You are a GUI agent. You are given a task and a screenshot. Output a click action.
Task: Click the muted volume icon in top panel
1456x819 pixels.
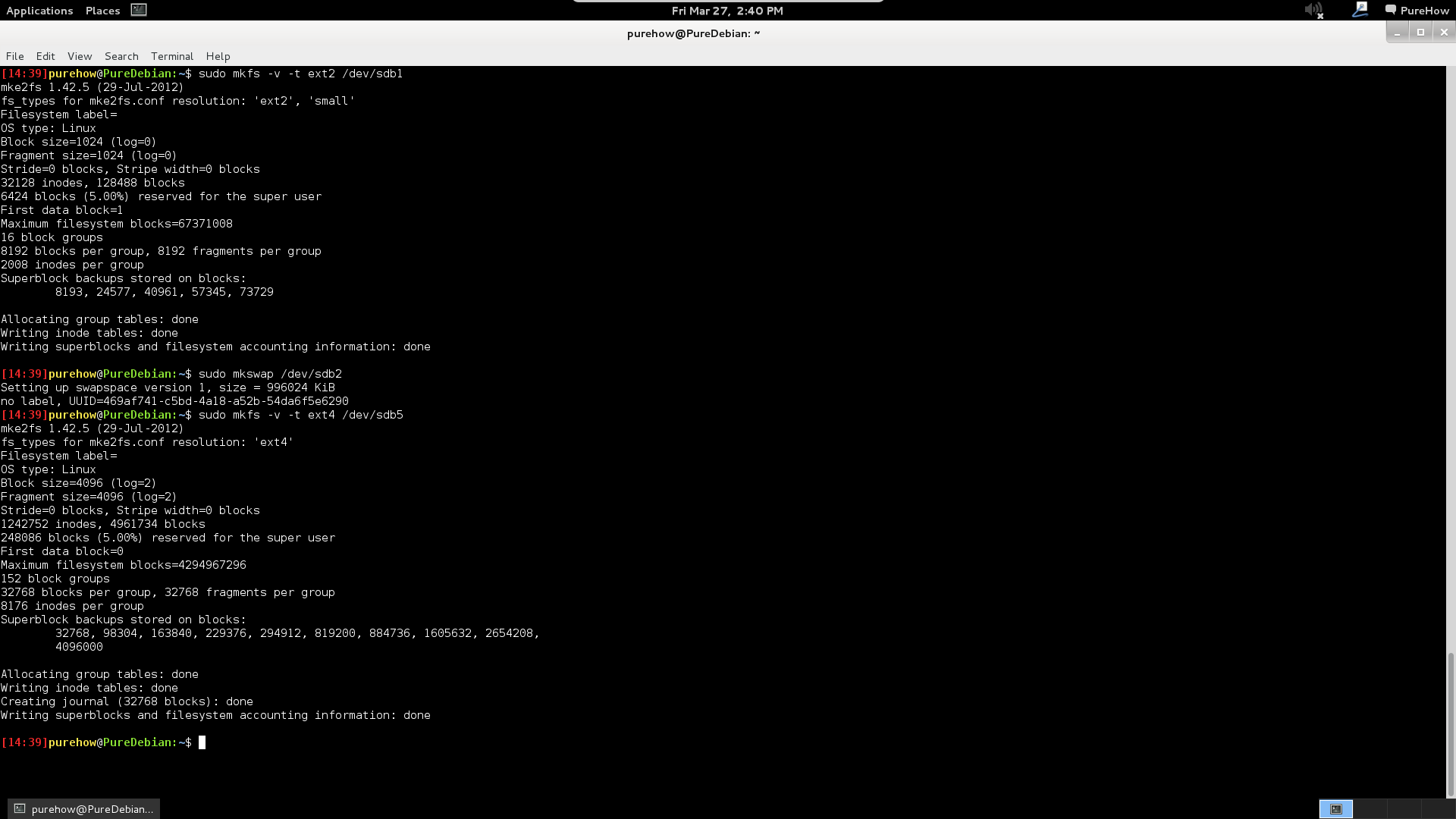(x=1313, y=11)
